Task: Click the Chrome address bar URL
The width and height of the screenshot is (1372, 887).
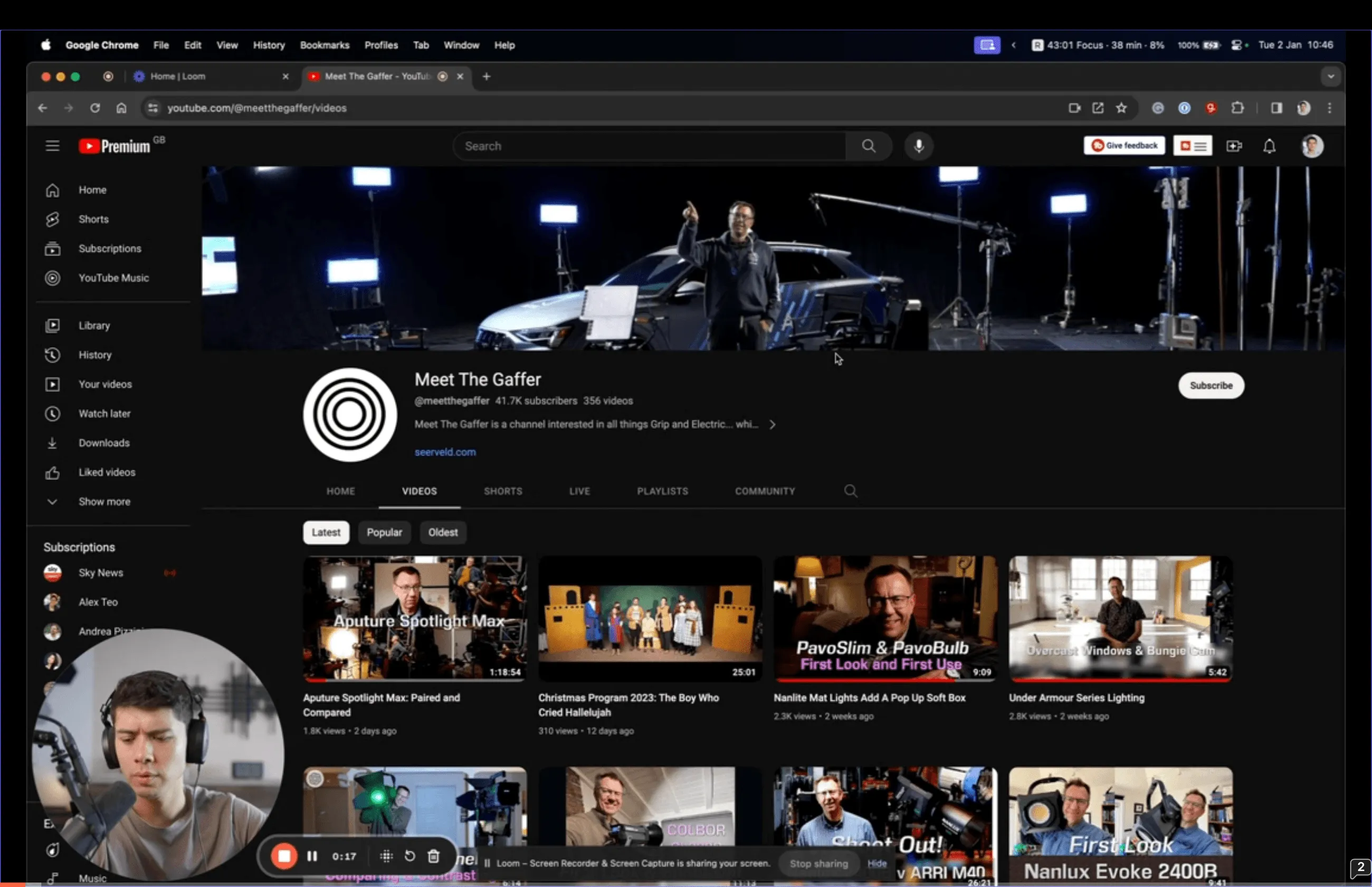Action: pos(257,108)
